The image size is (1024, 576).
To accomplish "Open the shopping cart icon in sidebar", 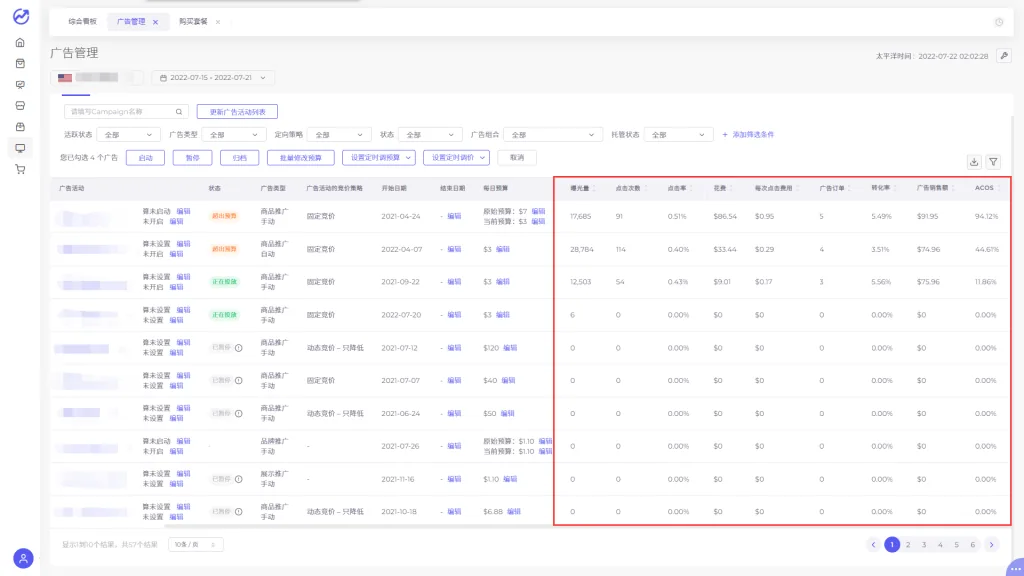I will [x=20, y=169].
